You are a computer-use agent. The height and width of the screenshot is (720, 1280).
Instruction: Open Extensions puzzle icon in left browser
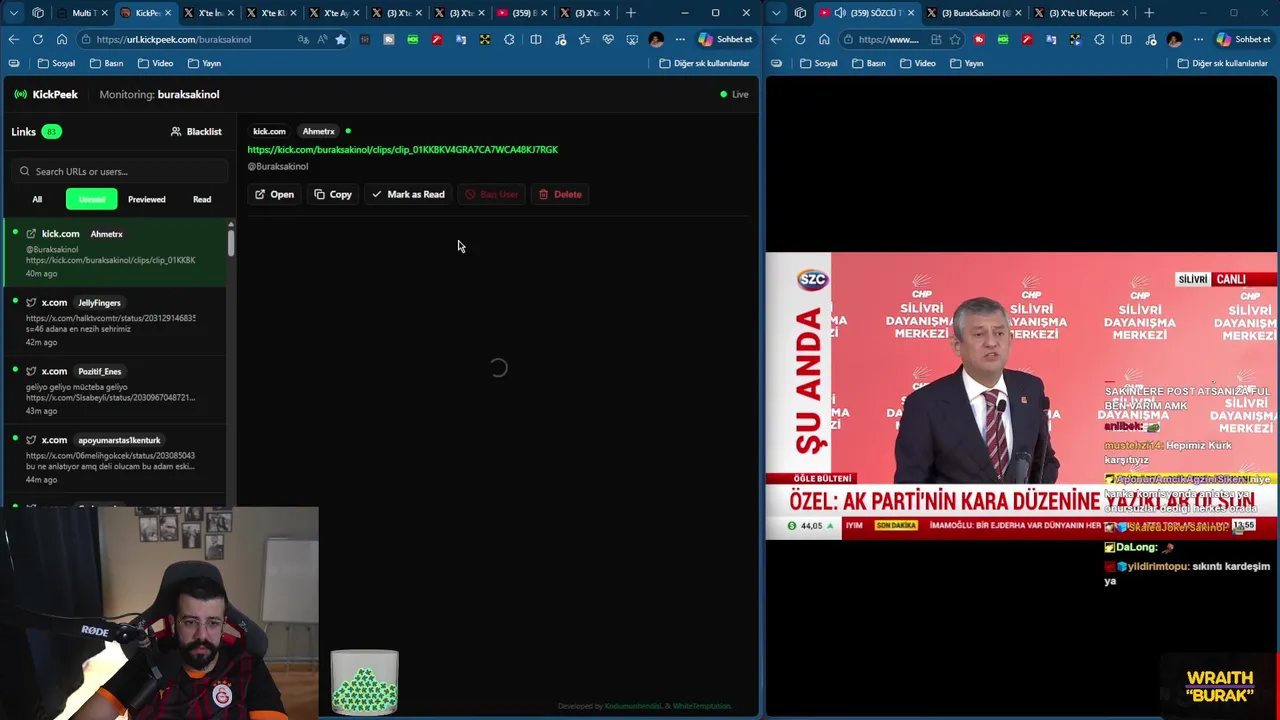(509, 39)
